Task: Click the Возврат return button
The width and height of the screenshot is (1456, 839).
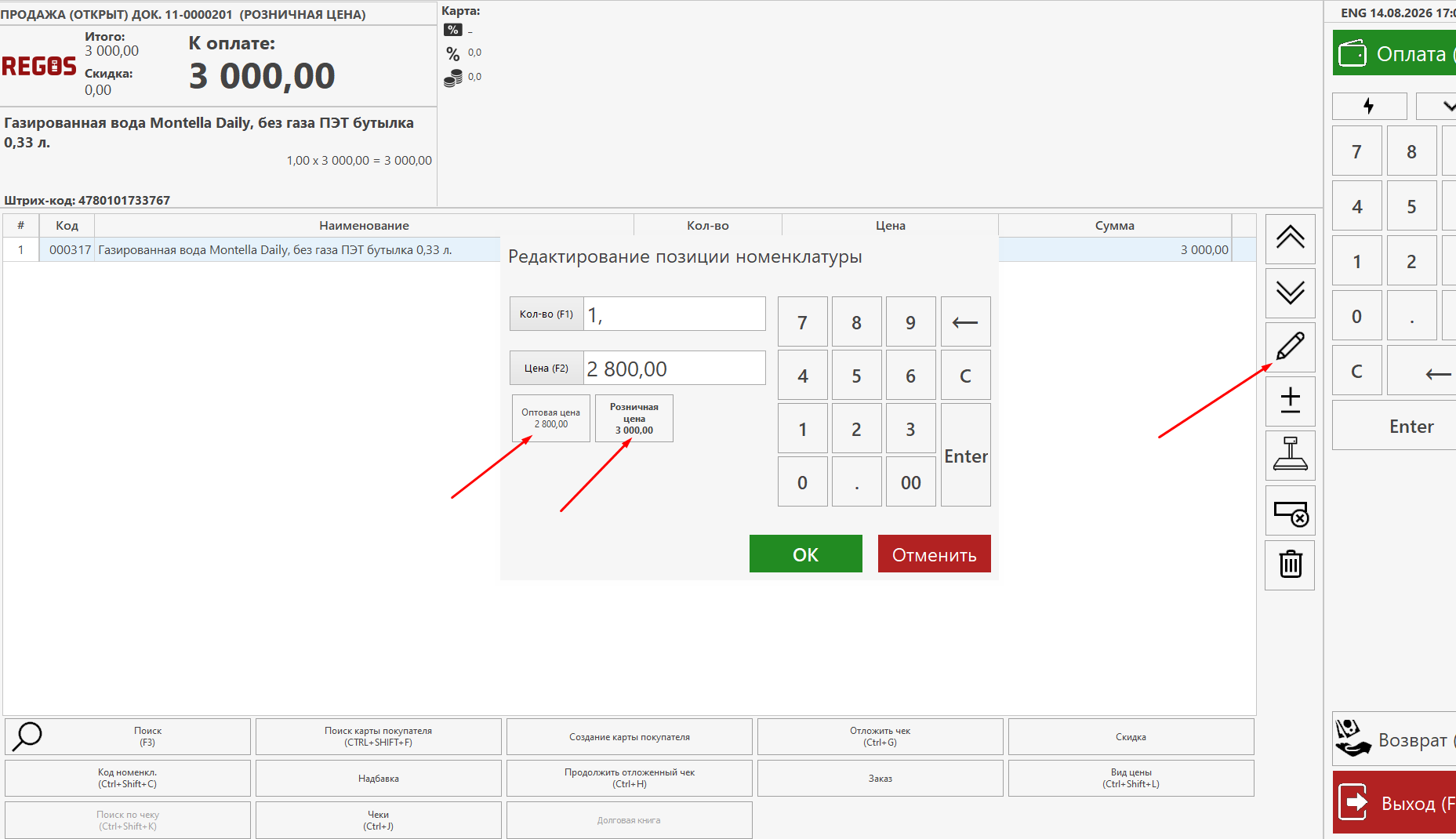Action: (1394, 739)
